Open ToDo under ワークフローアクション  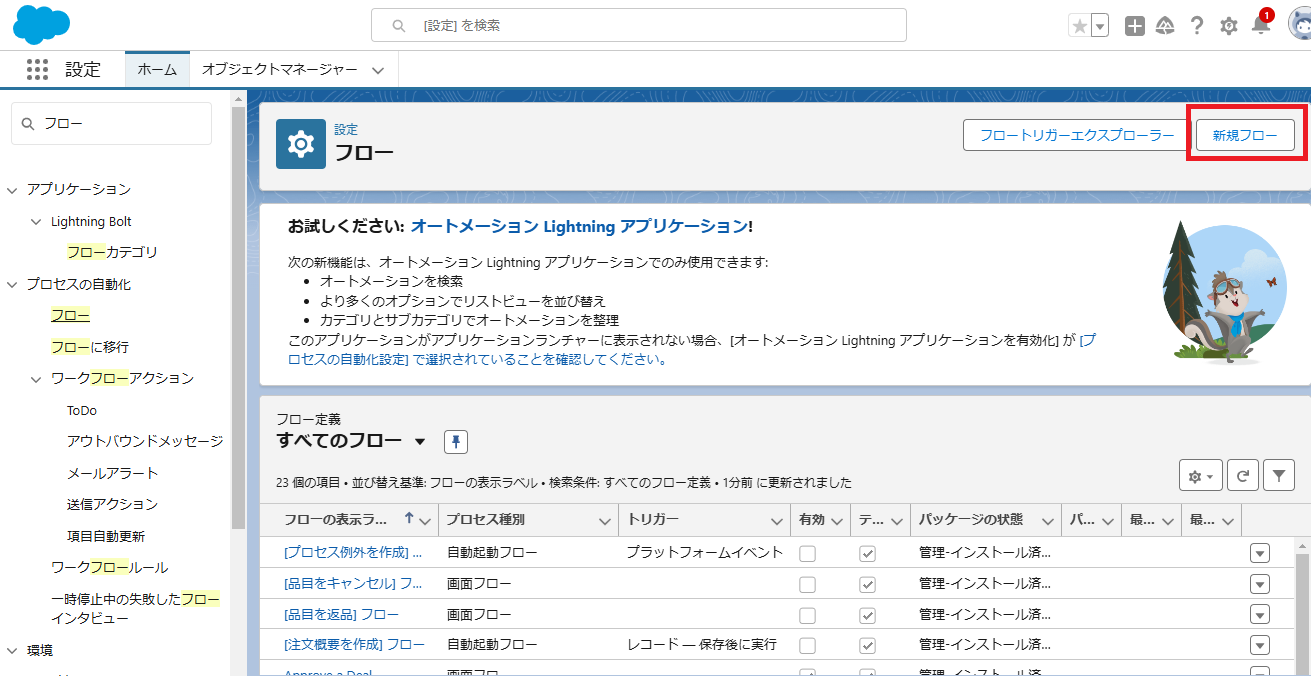(x=82, y=410)
